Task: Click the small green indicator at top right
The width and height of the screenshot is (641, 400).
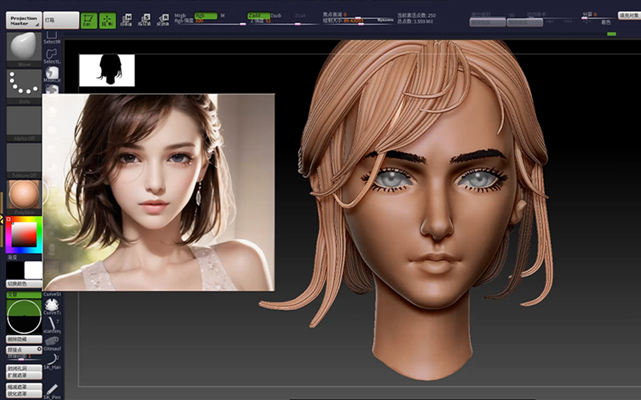Action: coord(612,34)
